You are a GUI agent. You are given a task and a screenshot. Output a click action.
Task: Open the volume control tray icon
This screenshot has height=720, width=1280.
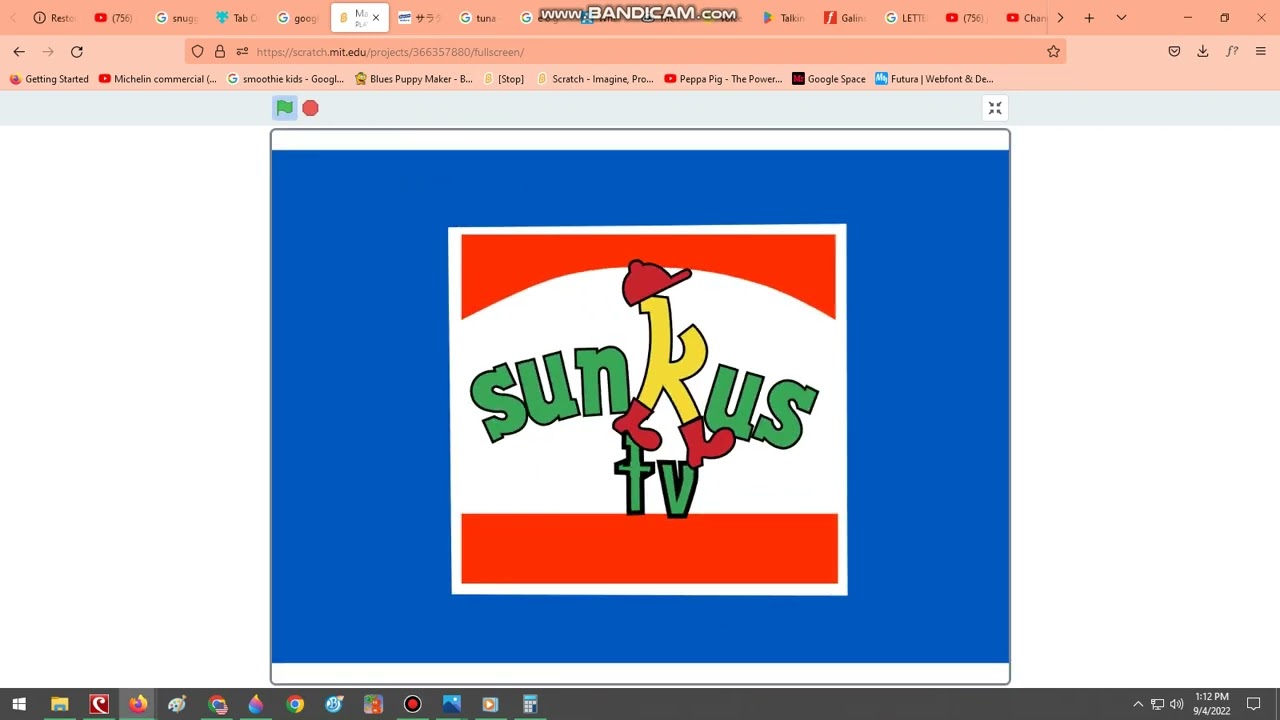1177,704
